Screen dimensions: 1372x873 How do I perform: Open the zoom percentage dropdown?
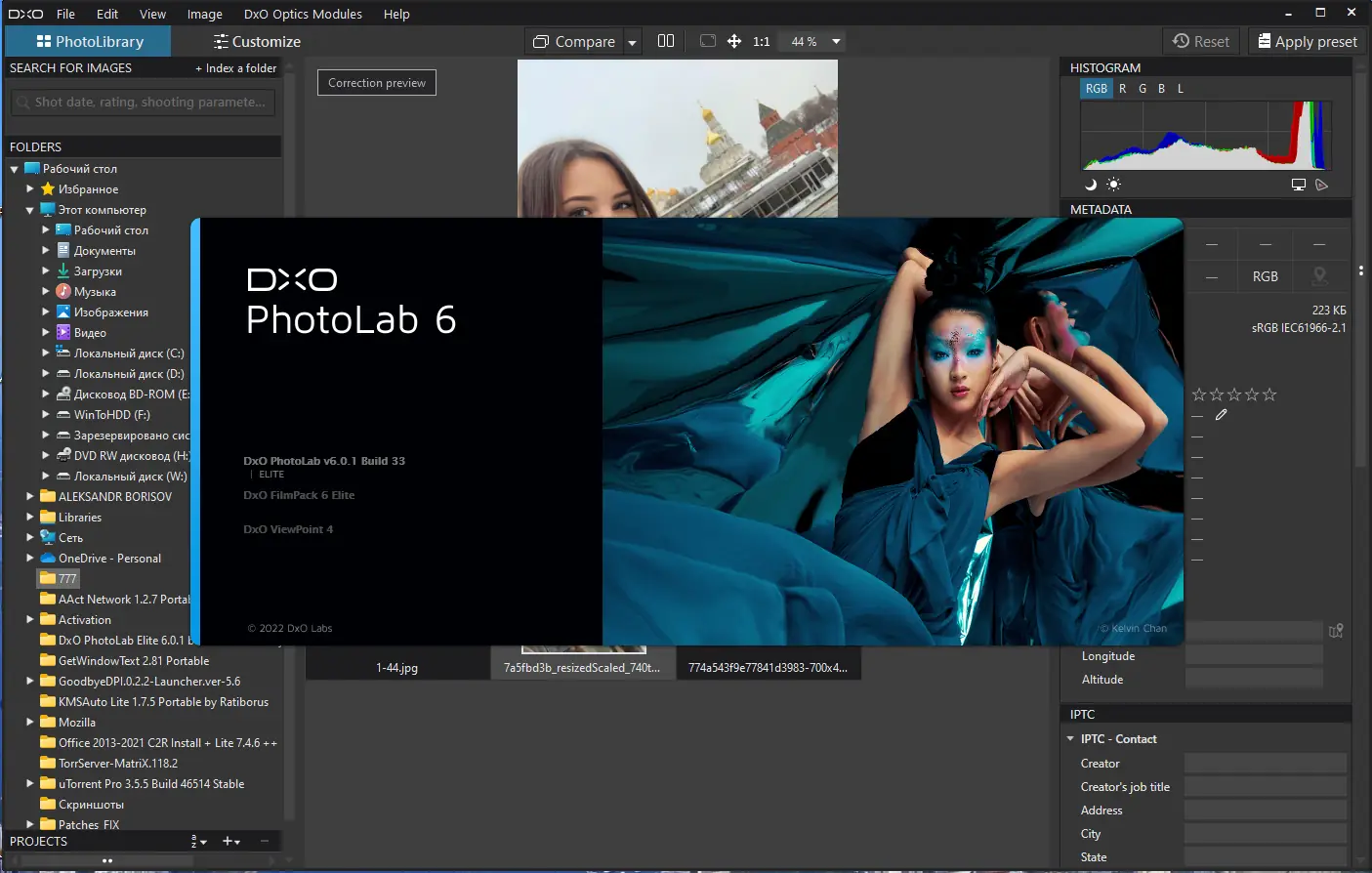coord(836,42)
